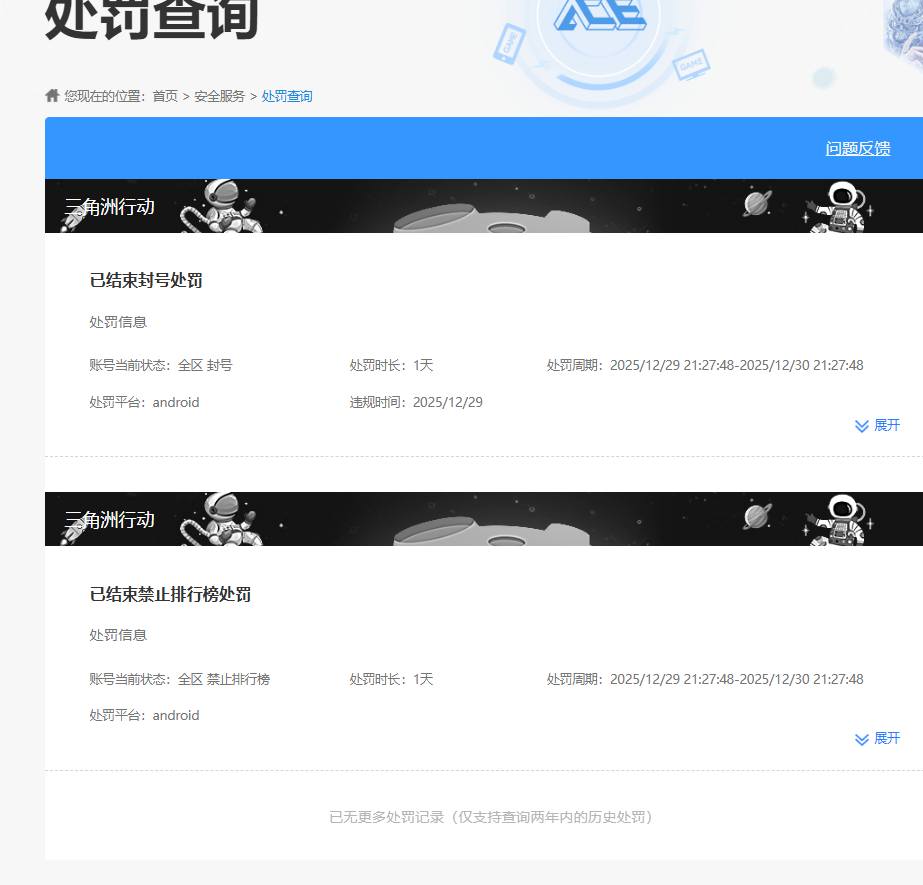Viewport: 923px width, 885px height.
Task: Click 处罚时长: 1天 in 禁止排行榜 record
Action: [391, 679]
